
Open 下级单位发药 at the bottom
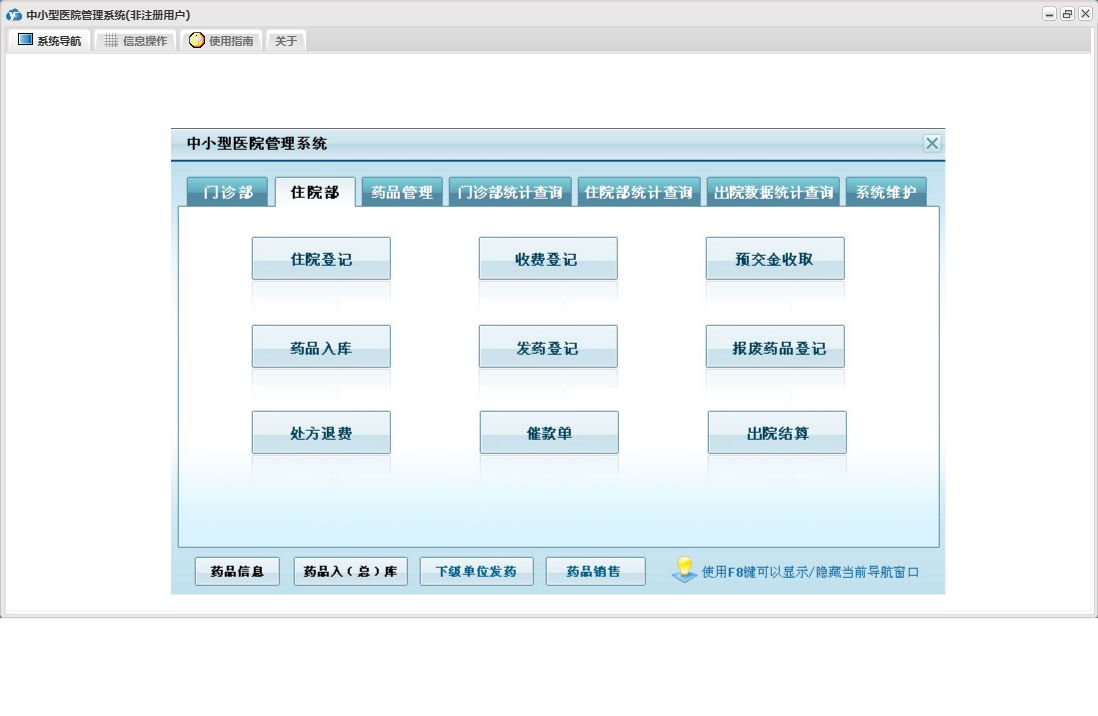[x=476, y=572]
